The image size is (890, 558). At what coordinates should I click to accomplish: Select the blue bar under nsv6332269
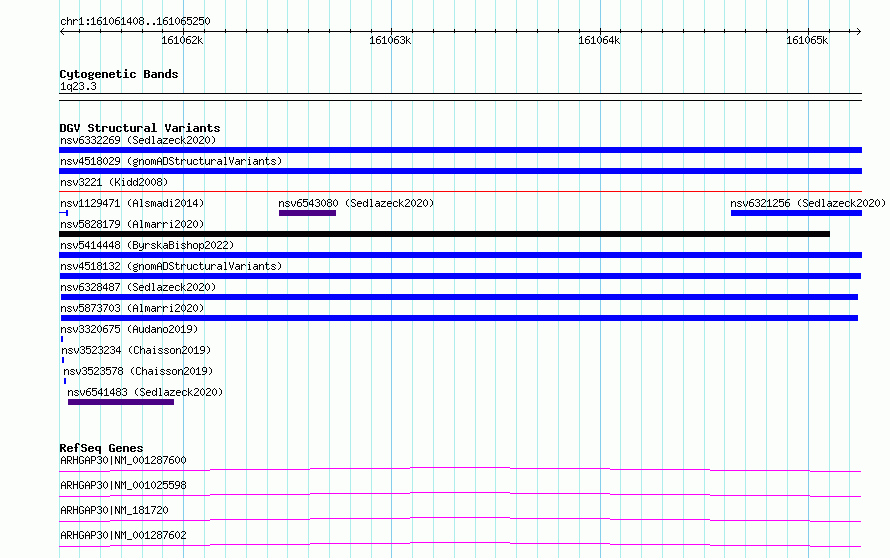coord(460,150)
